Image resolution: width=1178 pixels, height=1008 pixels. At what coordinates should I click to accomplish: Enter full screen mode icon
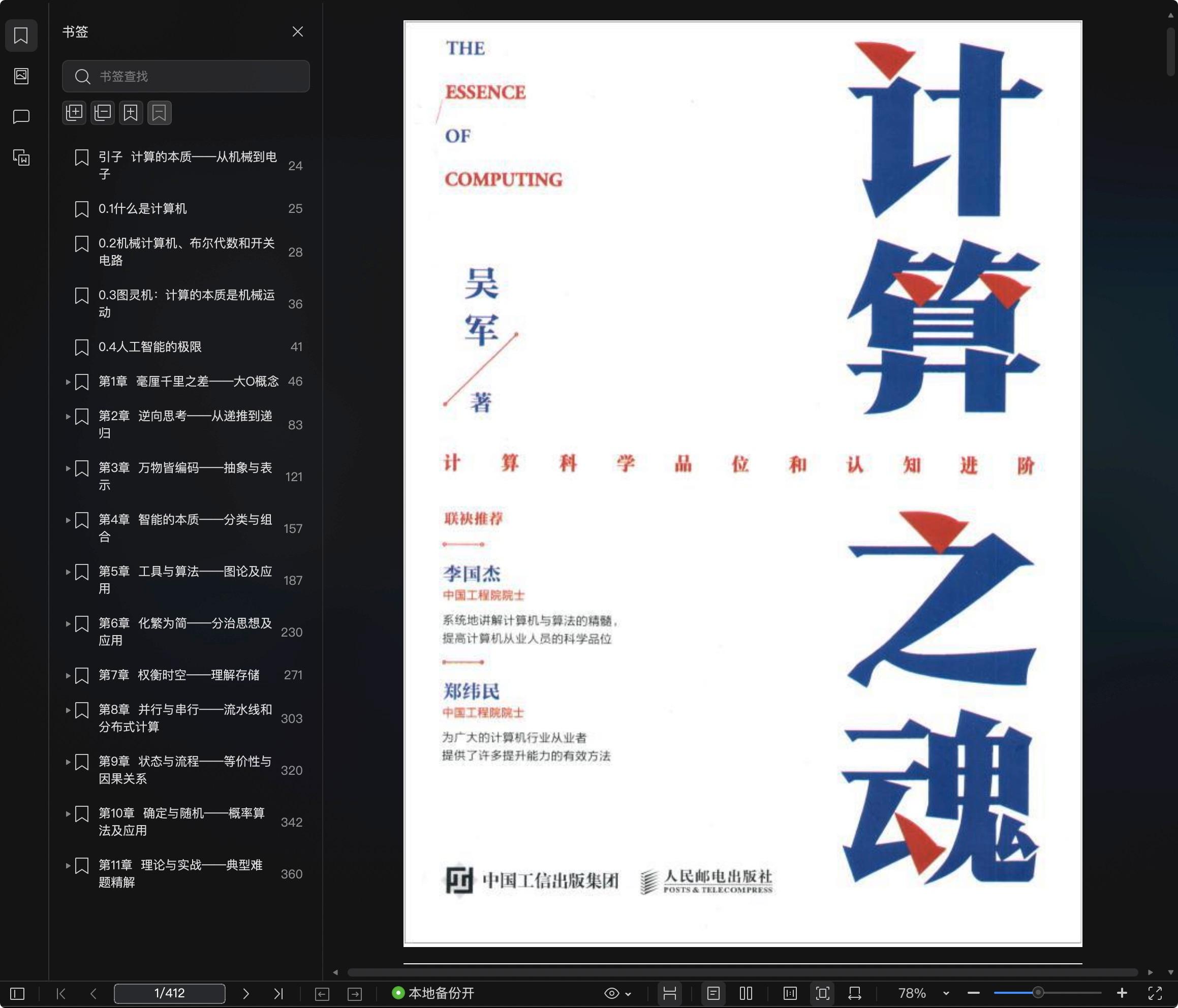coord(1155,993)
